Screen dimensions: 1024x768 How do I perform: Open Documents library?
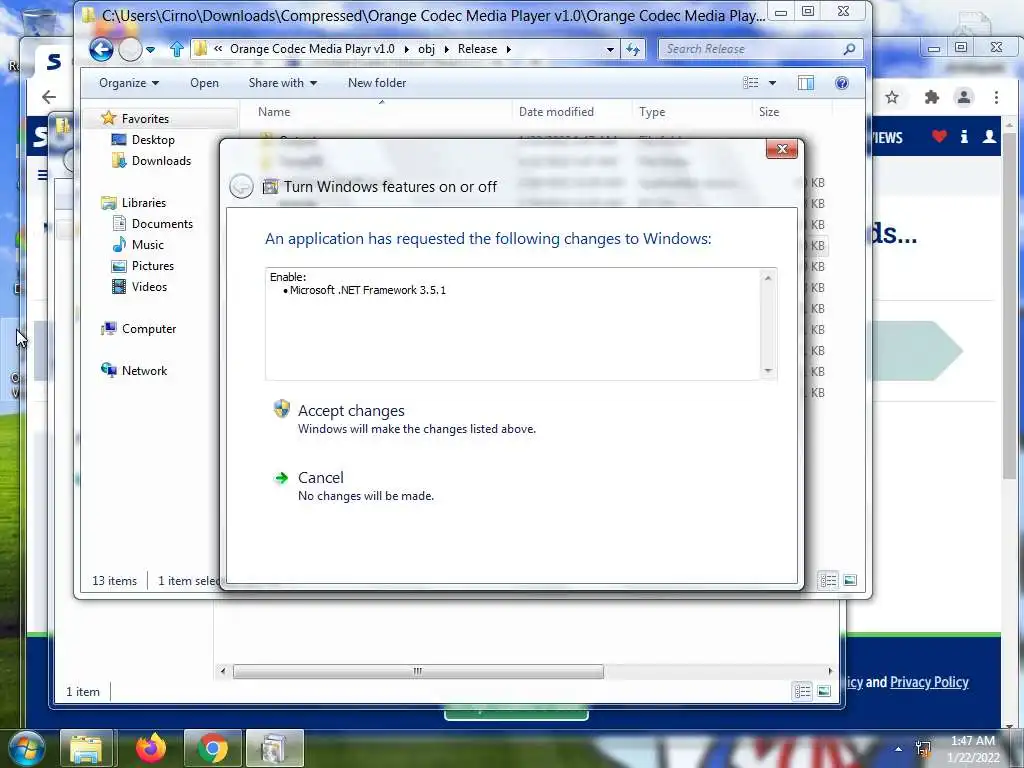pos(162,223)
